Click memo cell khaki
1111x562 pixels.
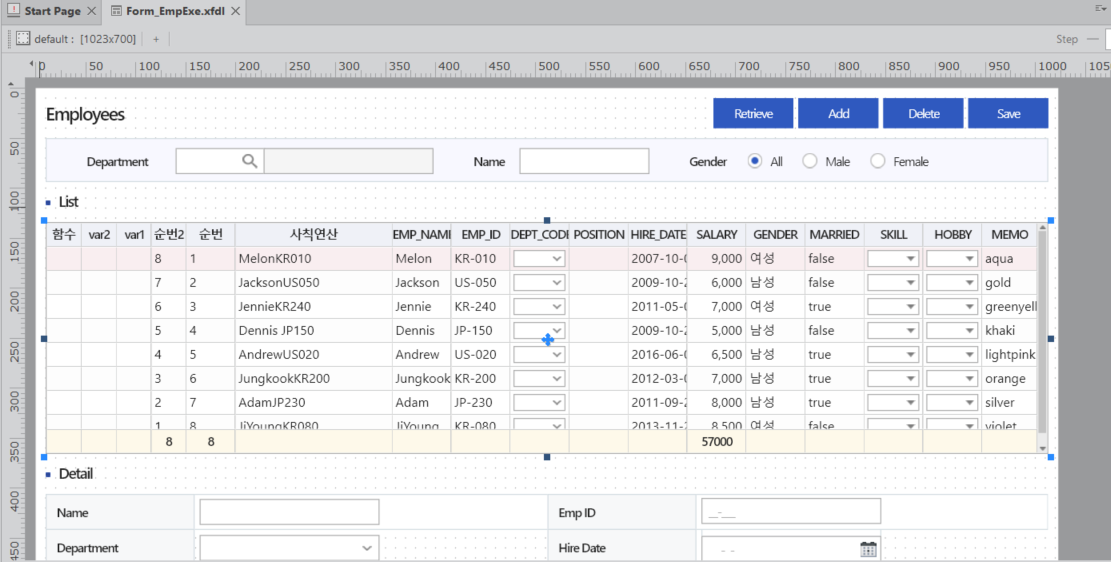tap(1009, 331)
